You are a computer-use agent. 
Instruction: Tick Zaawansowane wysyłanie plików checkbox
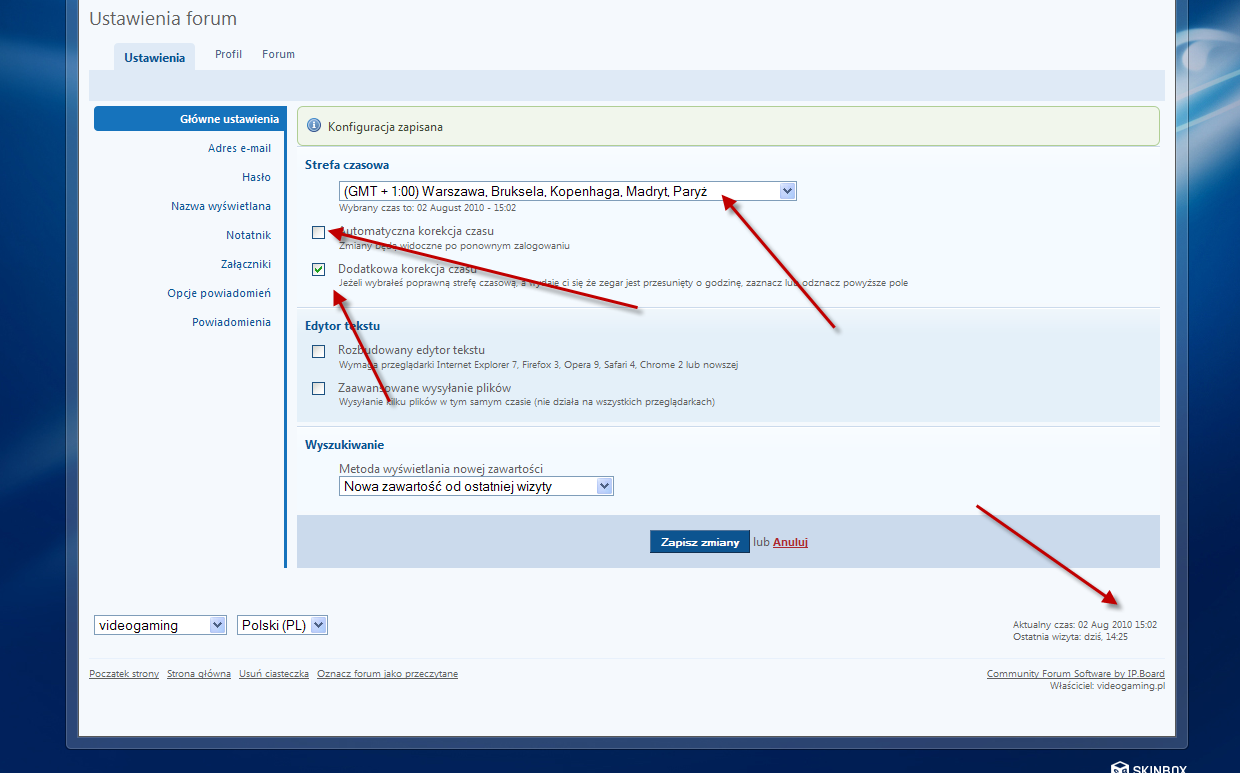point(318,388)
